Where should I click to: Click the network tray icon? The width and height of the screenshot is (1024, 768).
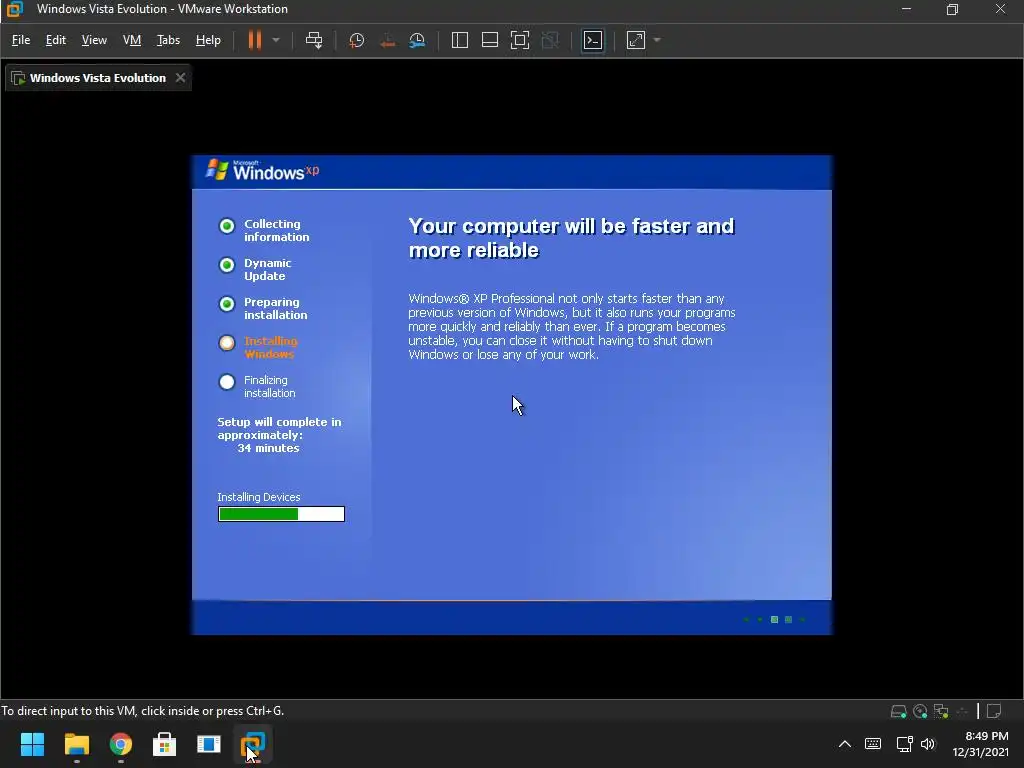pyautogui.click(x=904, y=744)
